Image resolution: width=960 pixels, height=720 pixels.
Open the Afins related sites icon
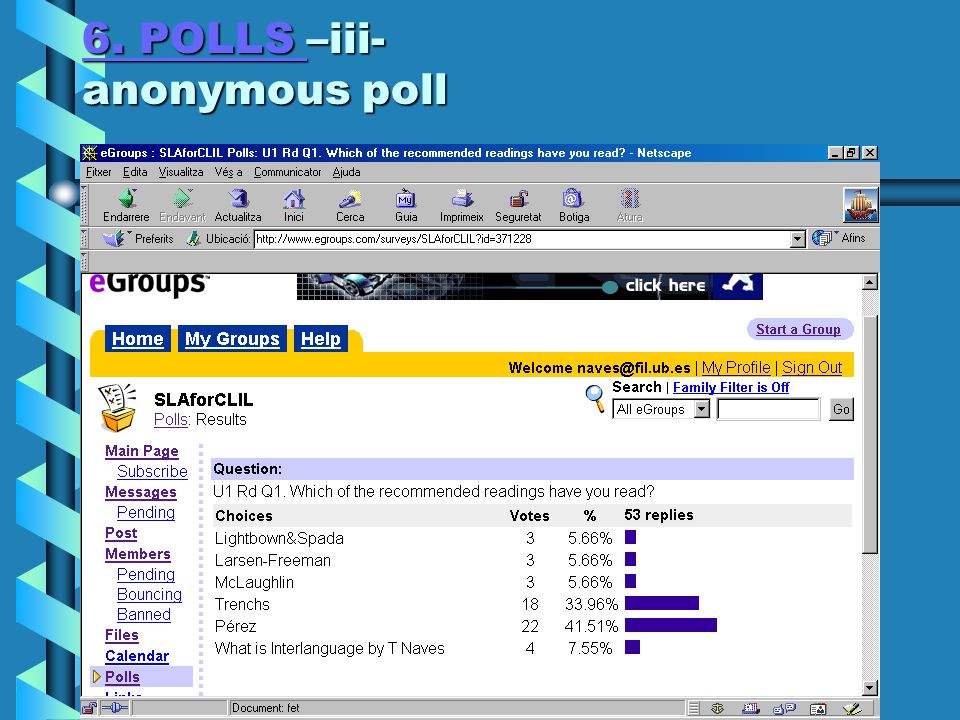(x=822, y=238)
